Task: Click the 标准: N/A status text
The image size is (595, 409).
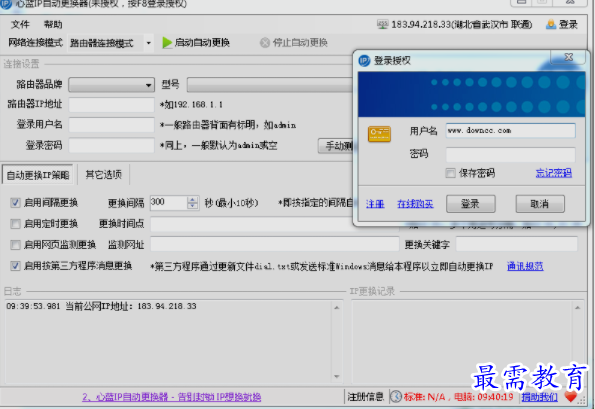Action: point(424,397)
